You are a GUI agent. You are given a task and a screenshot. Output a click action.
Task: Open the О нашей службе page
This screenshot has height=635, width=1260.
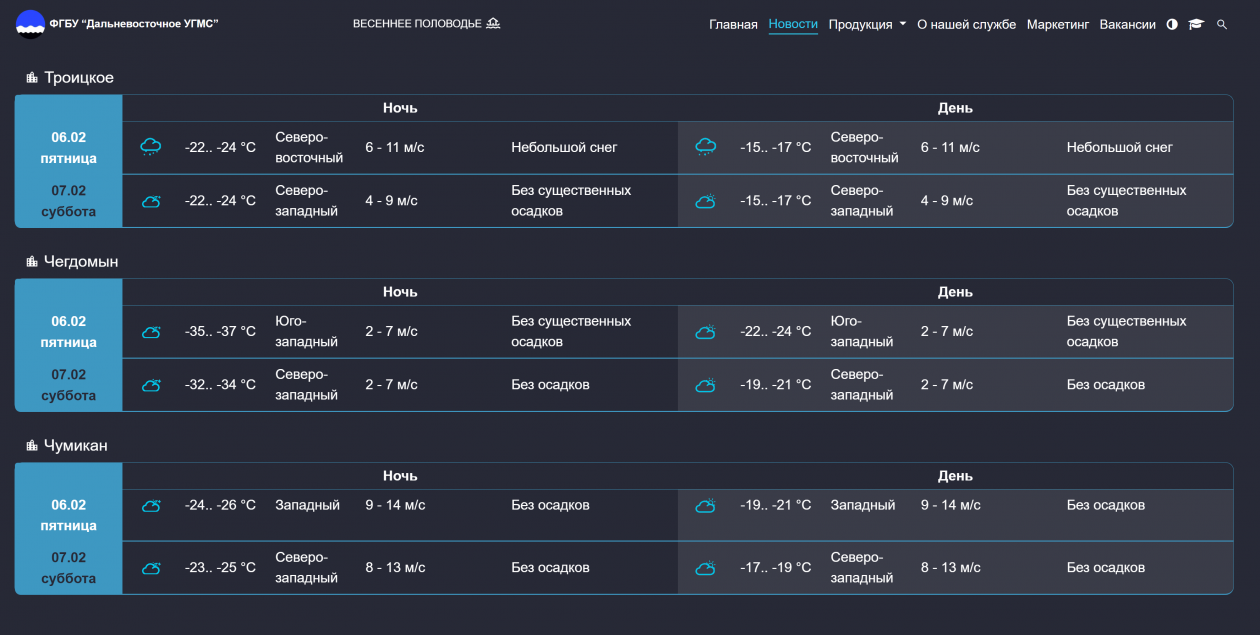pyautogui.click(x=966, y=24)
